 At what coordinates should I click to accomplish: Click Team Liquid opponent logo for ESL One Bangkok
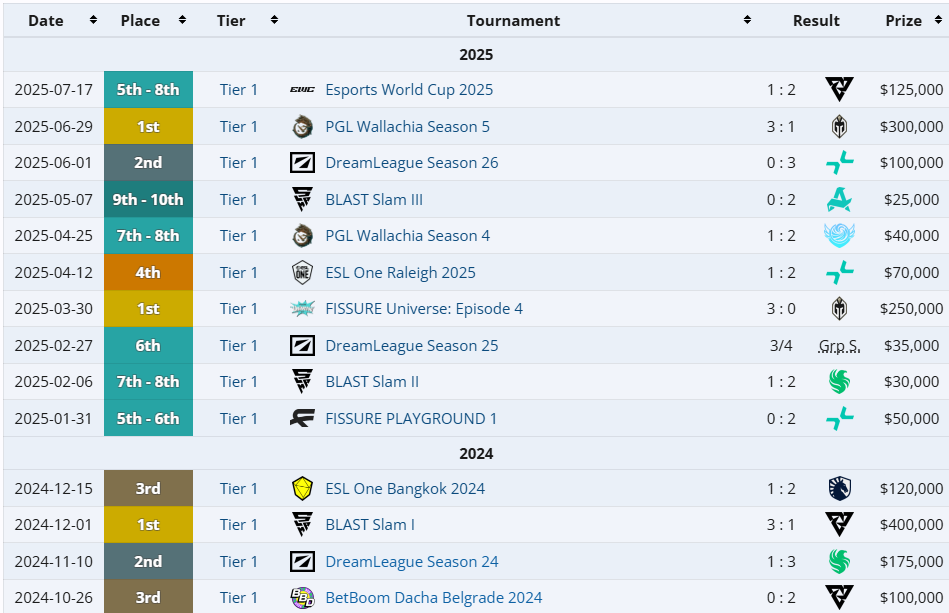[839, 489]
